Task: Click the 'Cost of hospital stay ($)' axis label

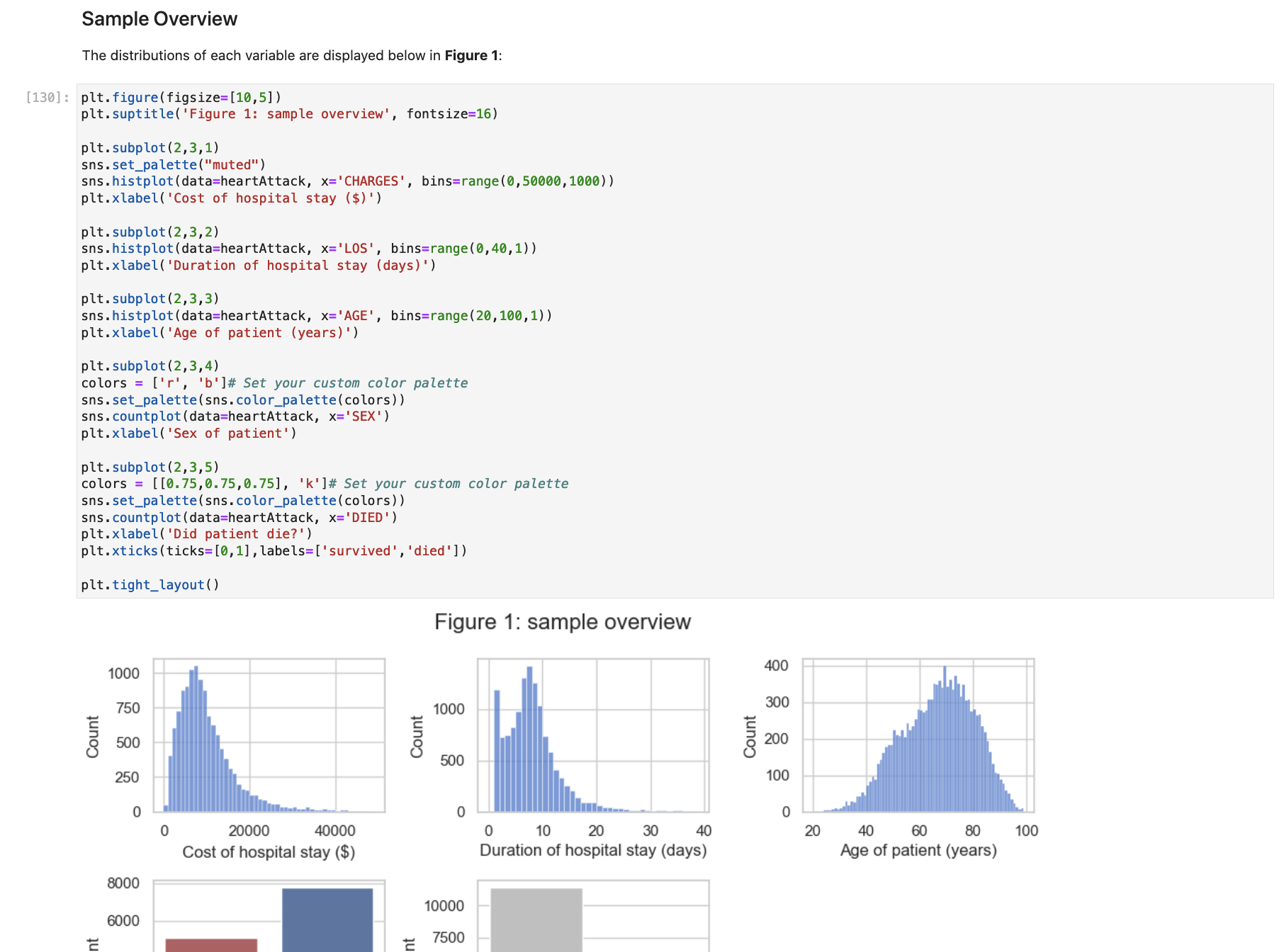Action: tap(269, 852)
